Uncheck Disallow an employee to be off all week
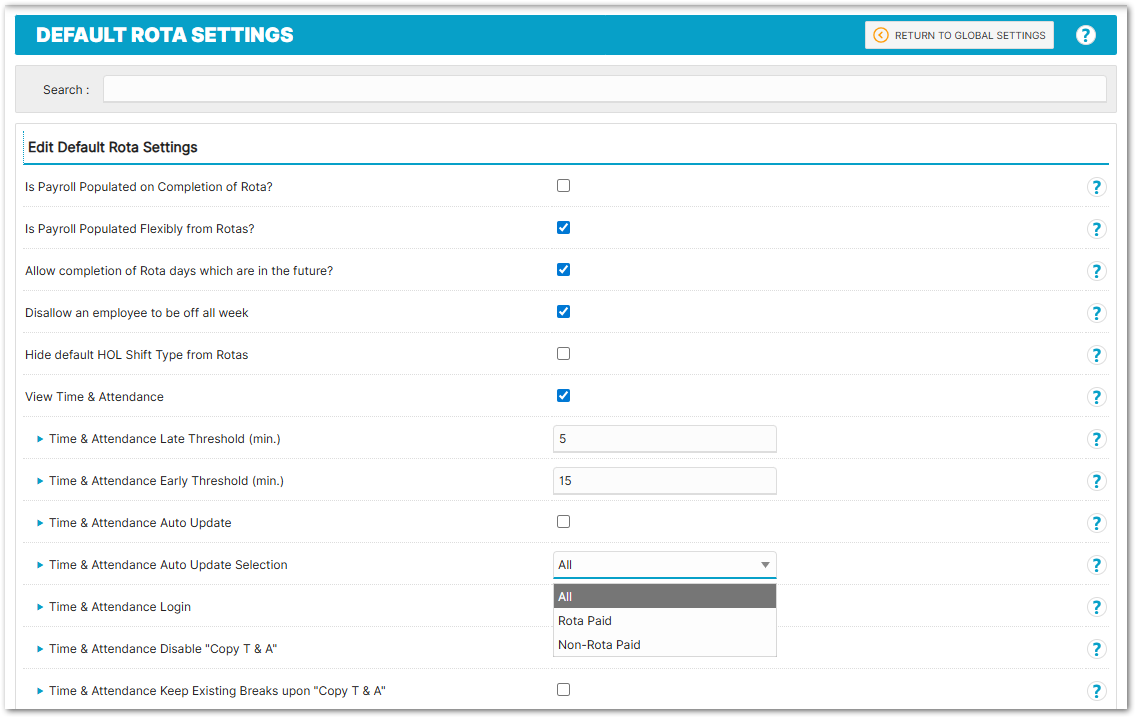Screen dimensions: 1140x718 click(563, 312)
